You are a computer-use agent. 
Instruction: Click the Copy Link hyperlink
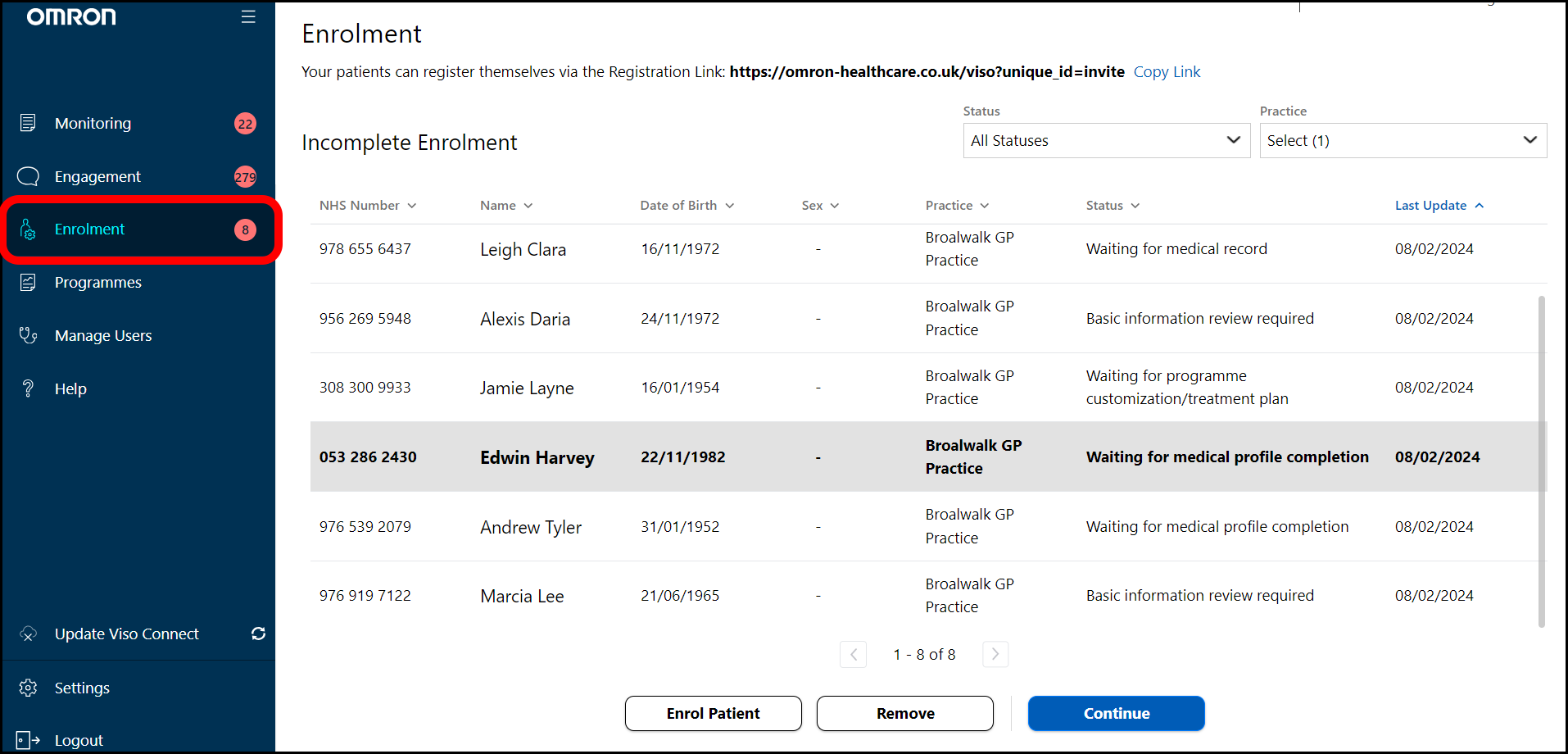click(1167, 72)
